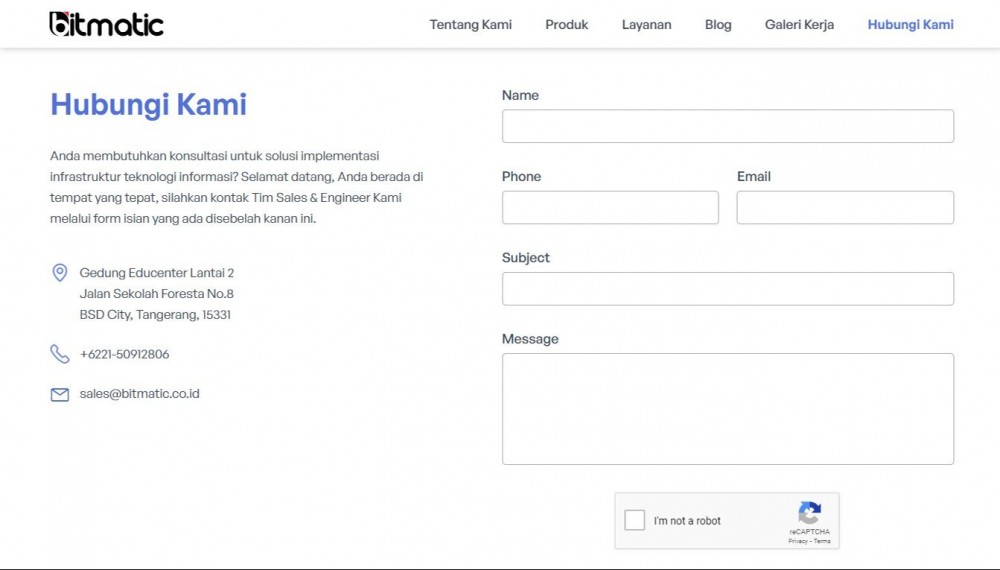Screen dimensions: 1000x570
Task: Open the Galeri Kerja menu item
Action: [x=799, y=24]
